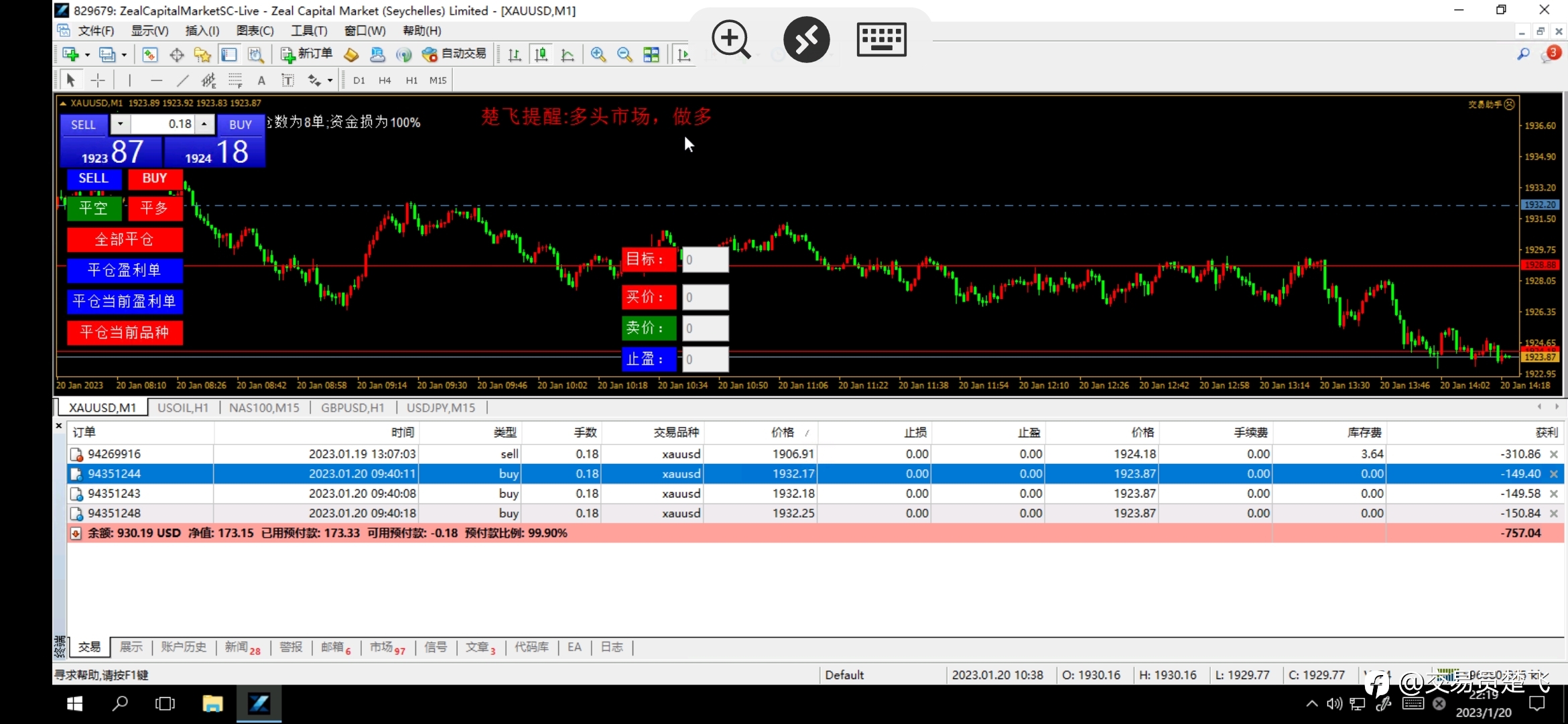Decrease lot size with down arrow

click(x=120, y=124)
